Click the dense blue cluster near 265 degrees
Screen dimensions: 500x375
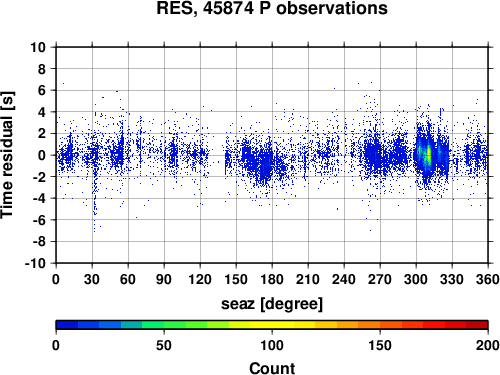pyautogui.click(x=373, y=155)
